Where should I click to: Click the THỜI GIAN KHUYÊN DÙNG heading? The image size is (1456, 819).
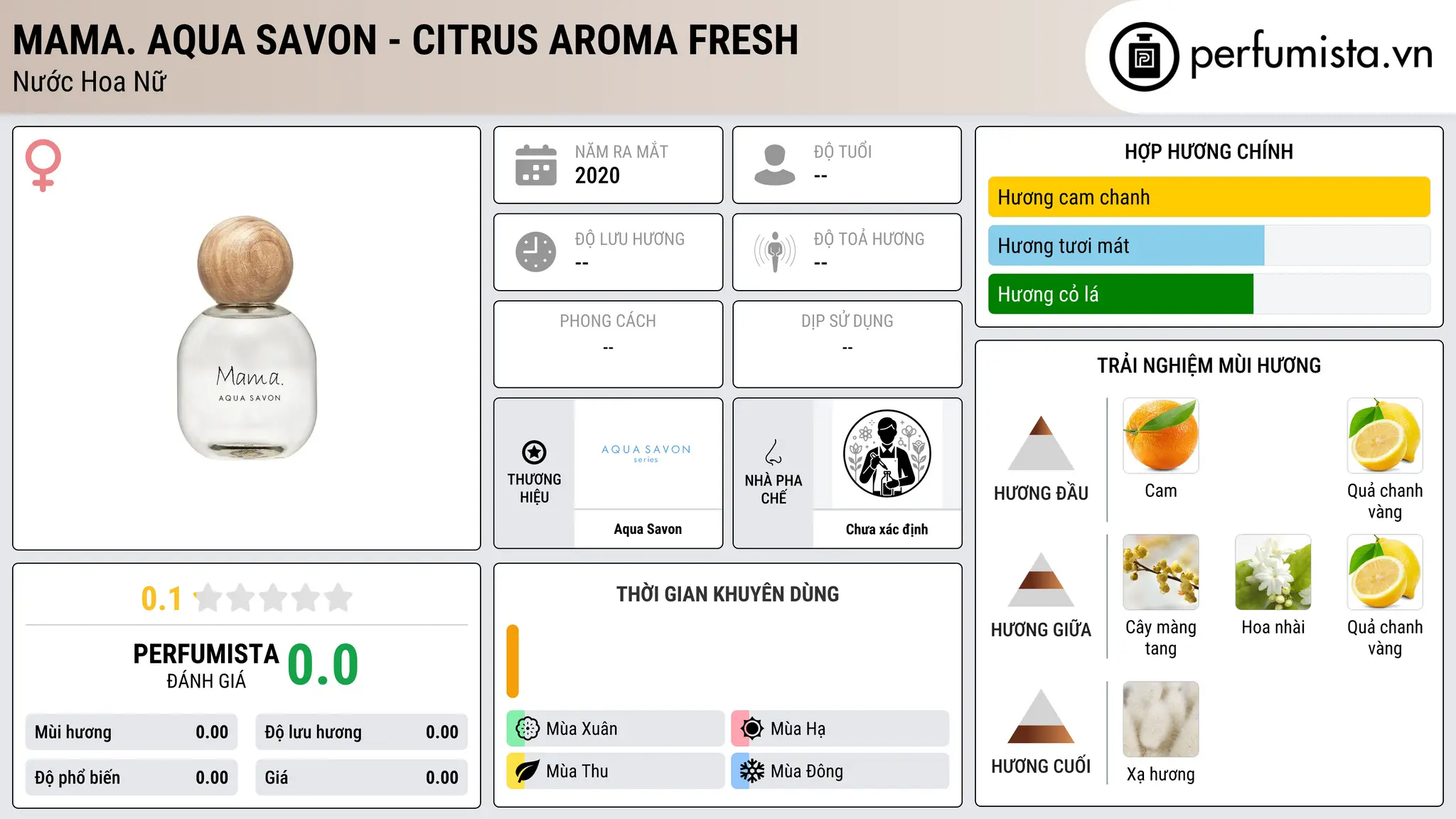click(727, 594)
